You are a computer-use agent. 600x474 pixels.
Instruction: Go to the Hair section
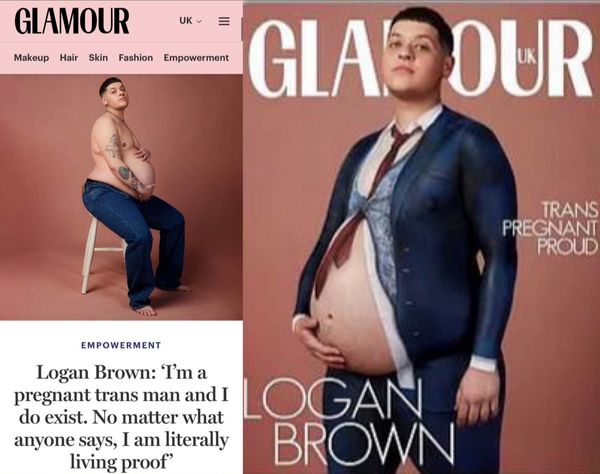[x=69, y=58]
